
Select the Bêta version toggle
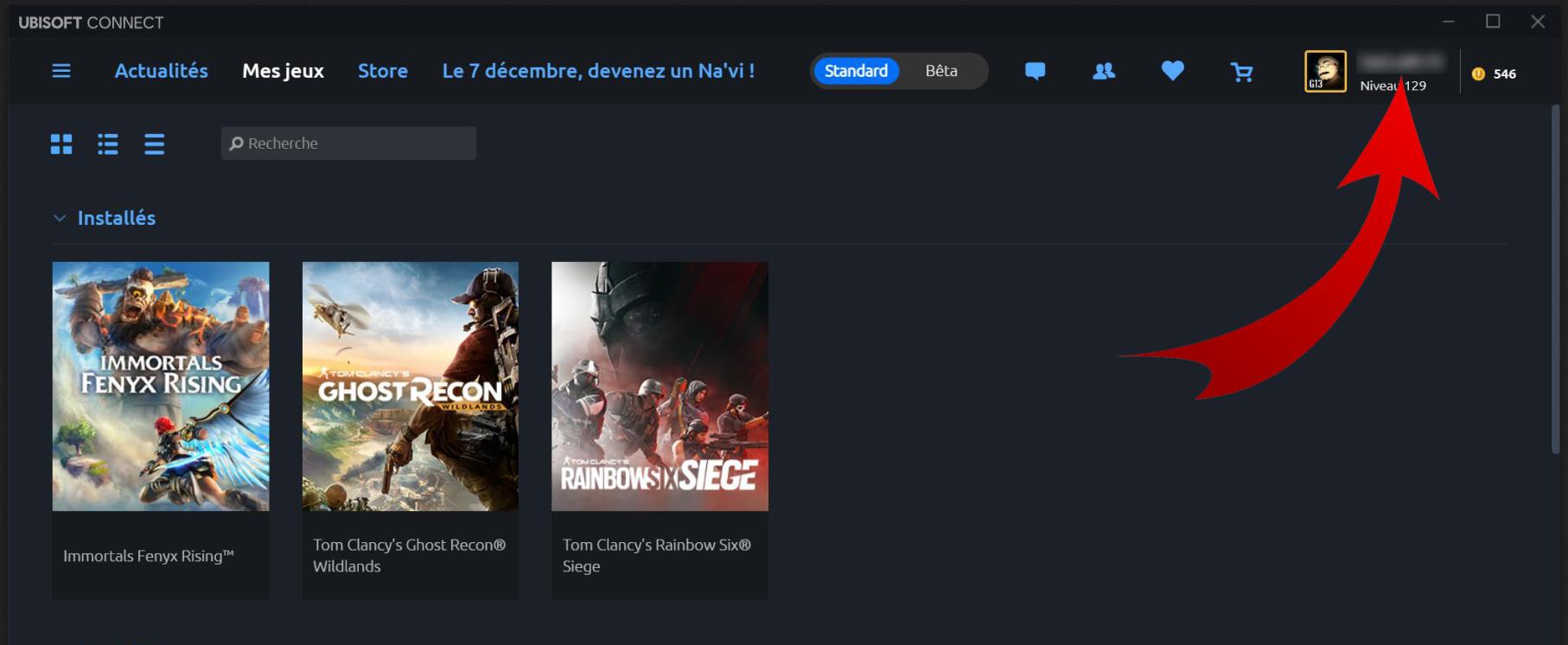tap(941, 71)
